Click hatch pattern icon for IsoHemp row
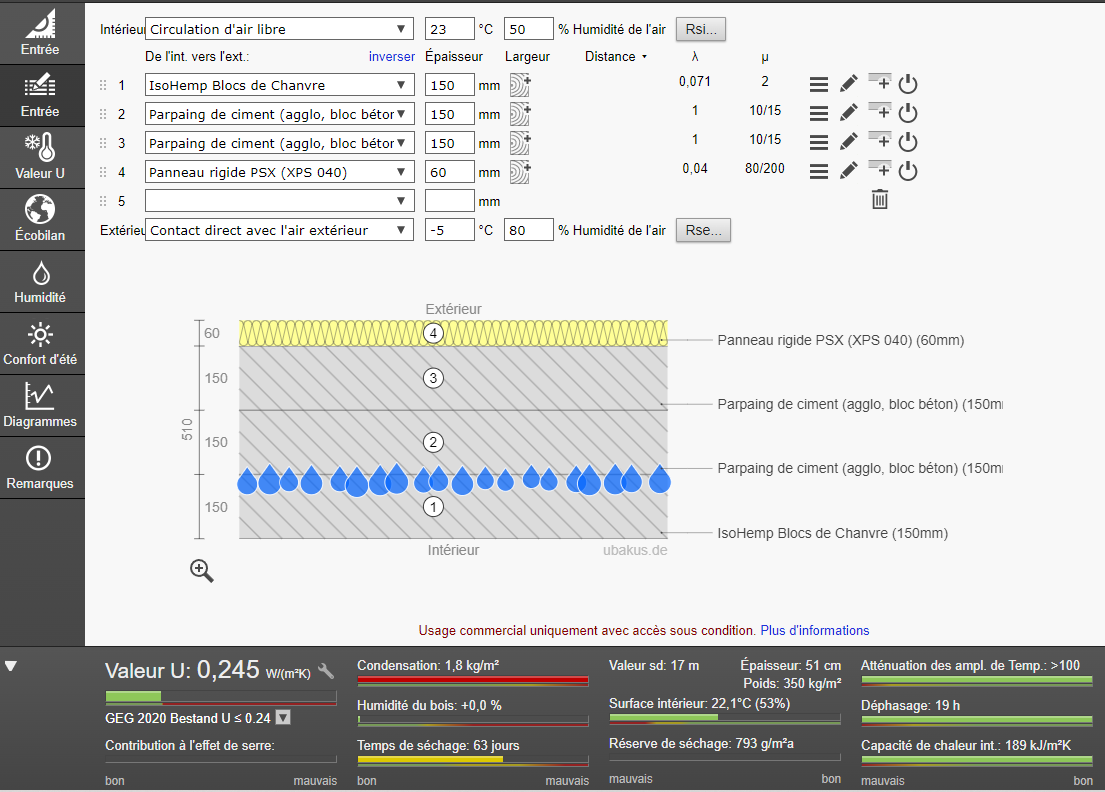1105x792 pixels. coord(520,85)
